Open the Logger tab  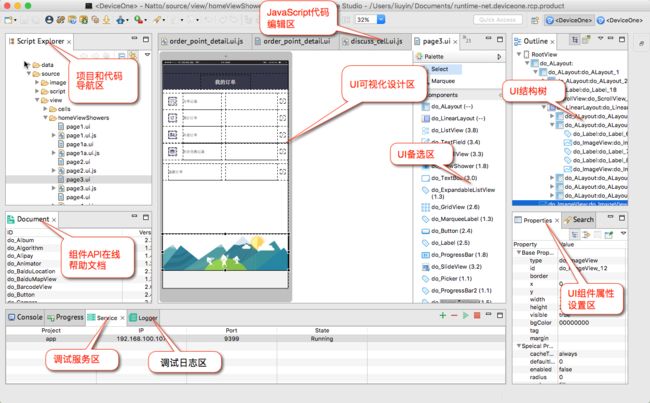tap(143, 318)
